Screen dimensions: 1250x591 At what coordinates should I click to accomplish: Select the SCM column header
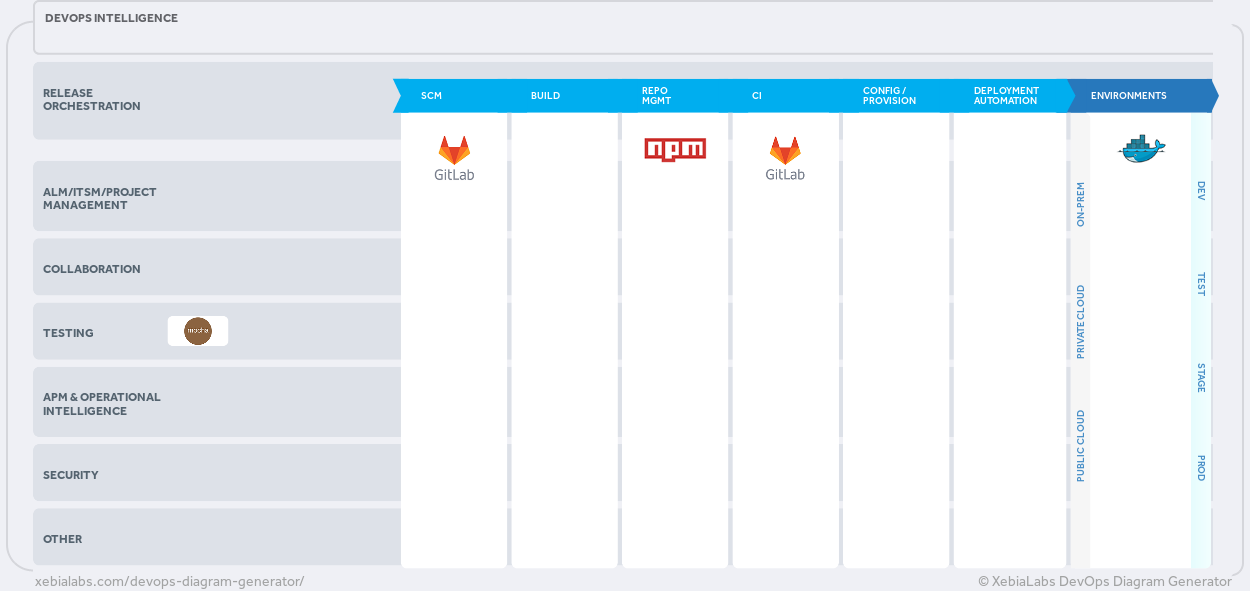(x=431, y=96)
